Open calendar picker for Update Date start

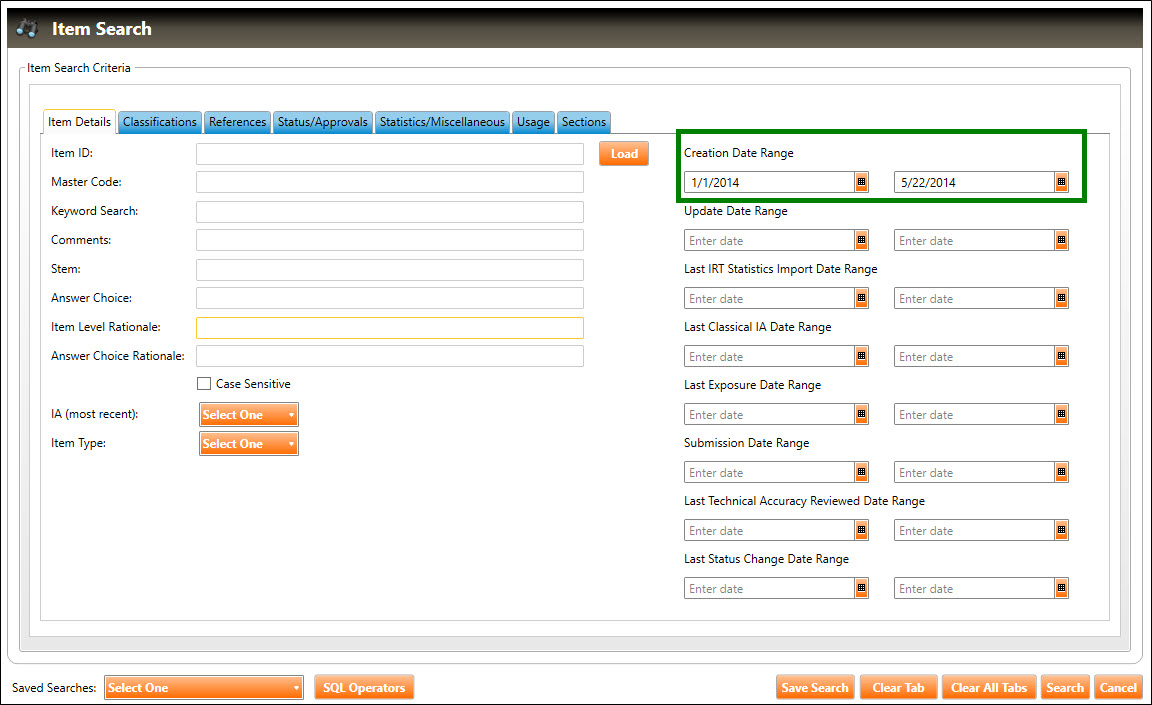tap(861, 241)
